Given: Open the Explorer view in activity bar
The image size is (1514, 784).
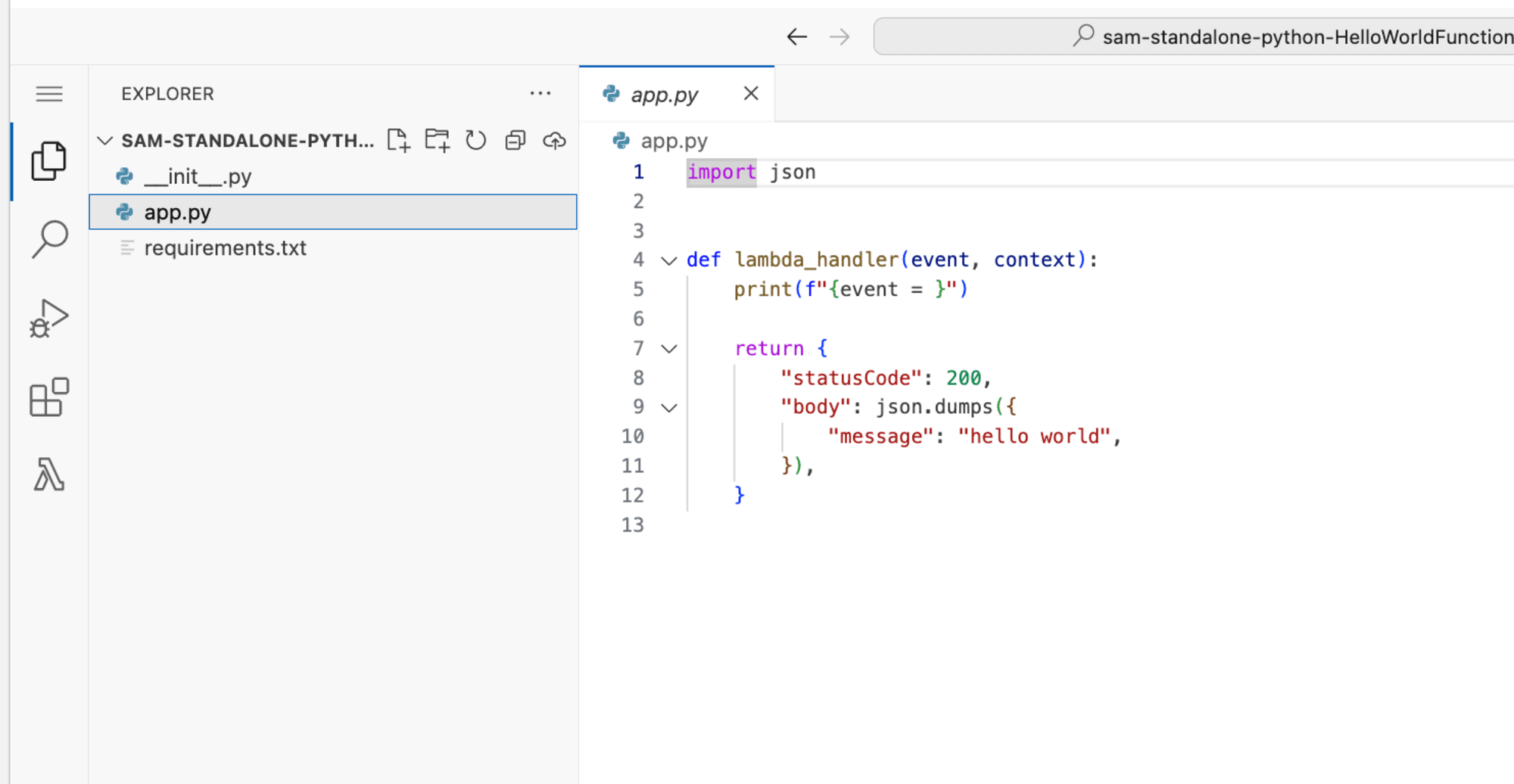Looking at the screenshot, I should (49, 160).
